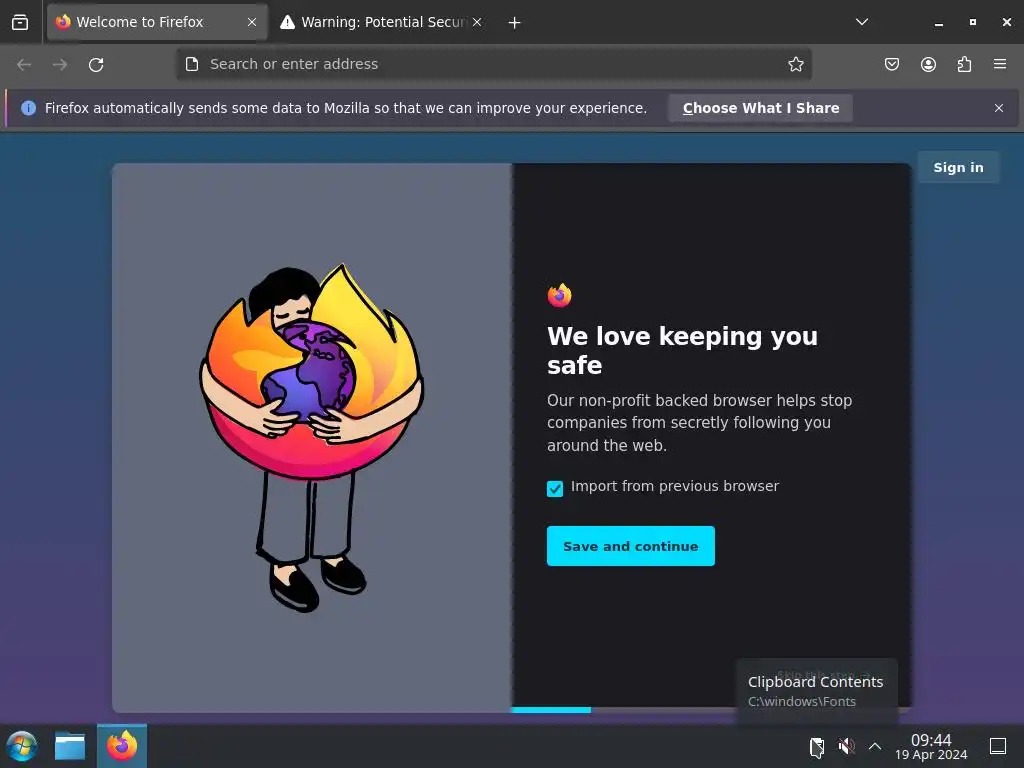Click the Firefox logo above the heading
Image resolution: width=1024 pixels, height=768 pixels.
[x=560, y=295]
